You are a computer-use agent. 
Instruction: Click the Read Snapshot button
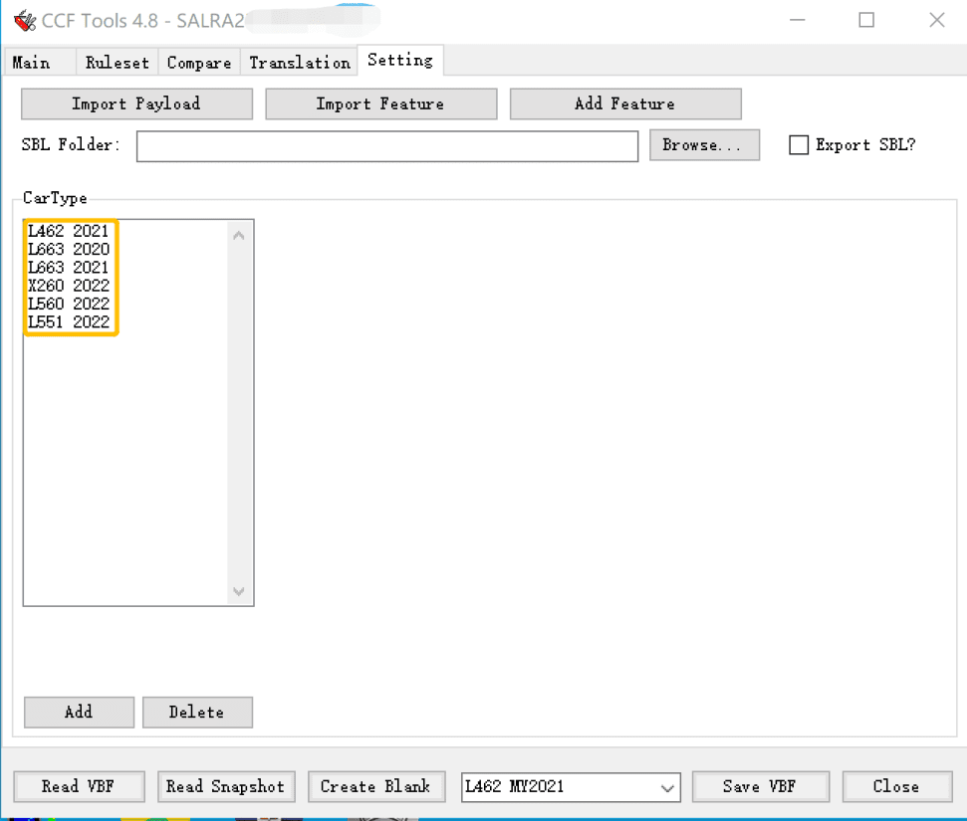click(226, 786)
